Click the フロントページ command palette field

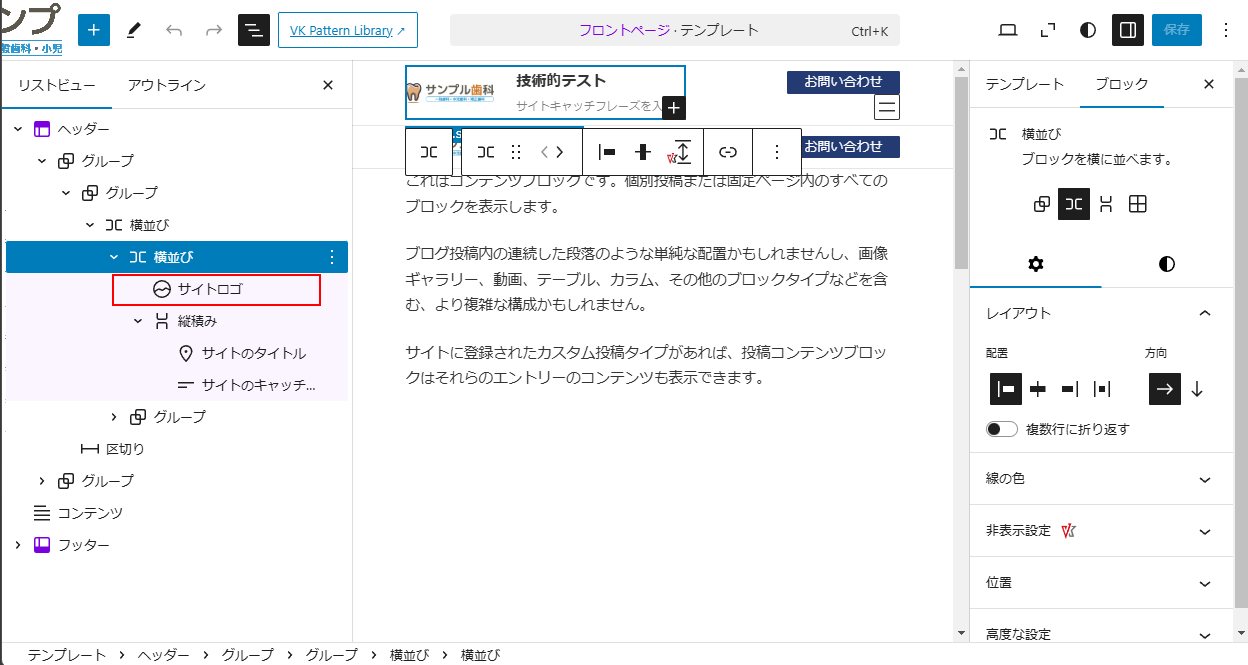point(674,30)
